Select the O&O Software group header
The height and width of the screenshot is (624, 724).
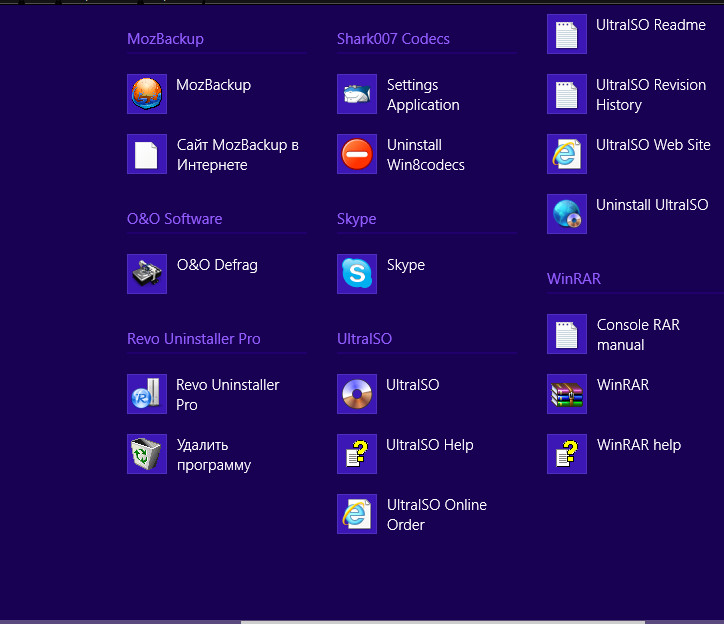coord(175,219)
